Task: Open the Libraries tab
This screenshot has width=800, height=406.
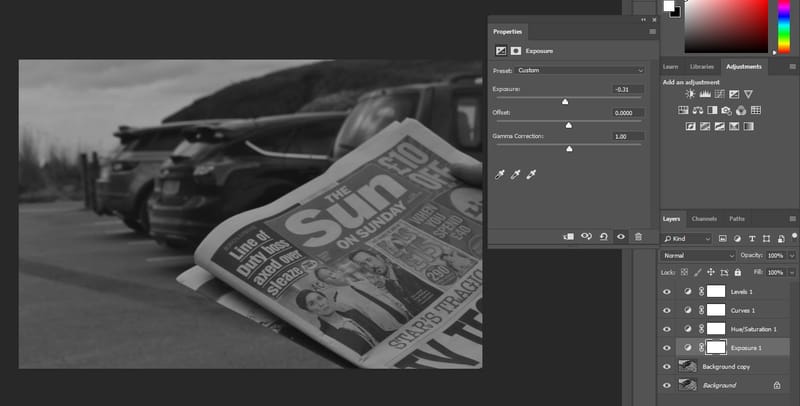Action: pos(702,66)
